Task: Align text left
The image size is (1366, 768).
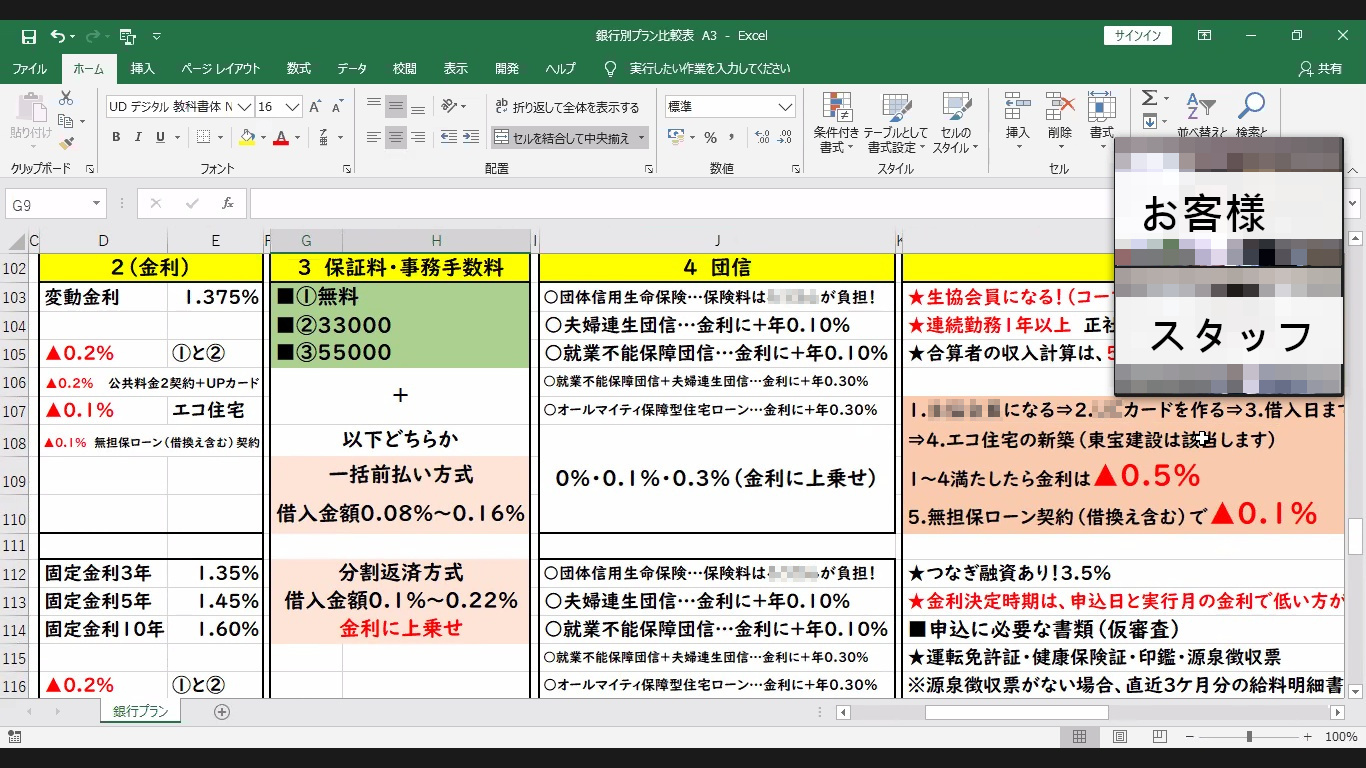Action: point(374,137)
